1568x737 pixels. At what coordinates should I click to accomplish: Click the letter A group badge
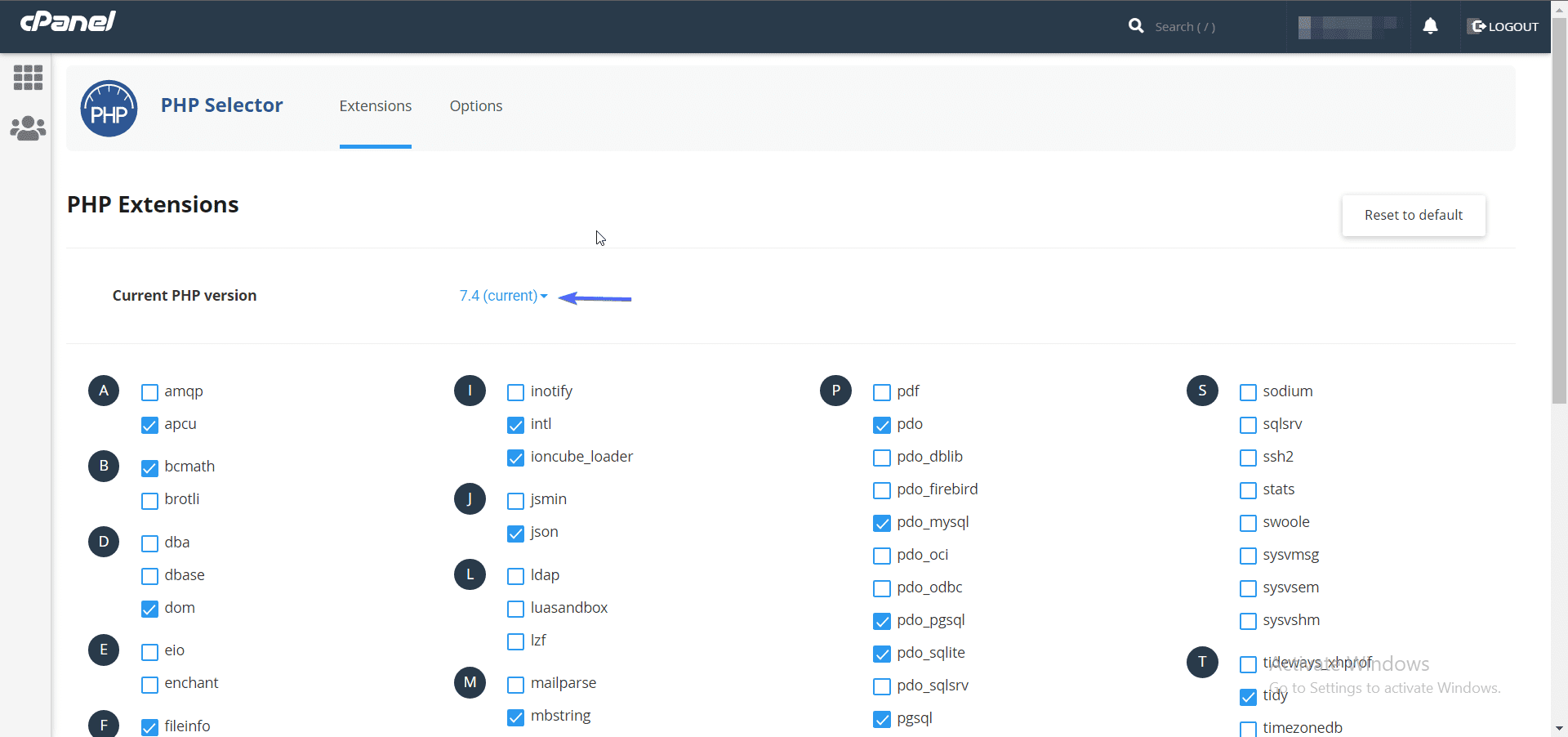104,391
